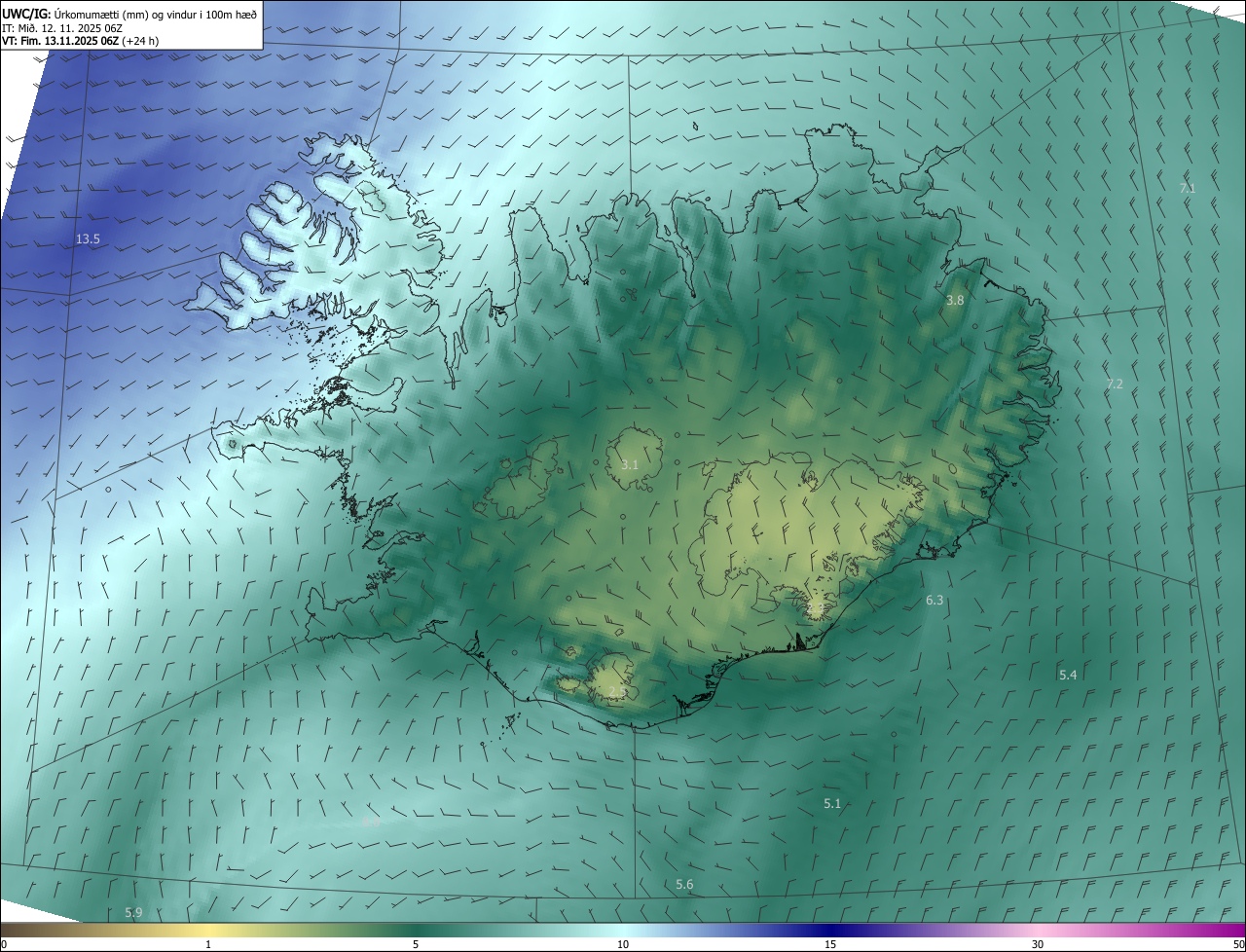Click the 5 tick label on the colorbar
This screenshot has width=1246, height=952.
pyautogui.click(x=416, y=945)
